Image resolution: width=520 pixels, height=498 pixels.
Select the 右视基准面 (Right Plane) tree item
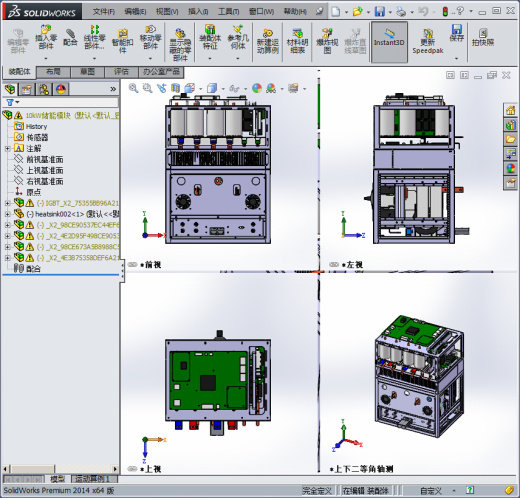tap(45, 181)
